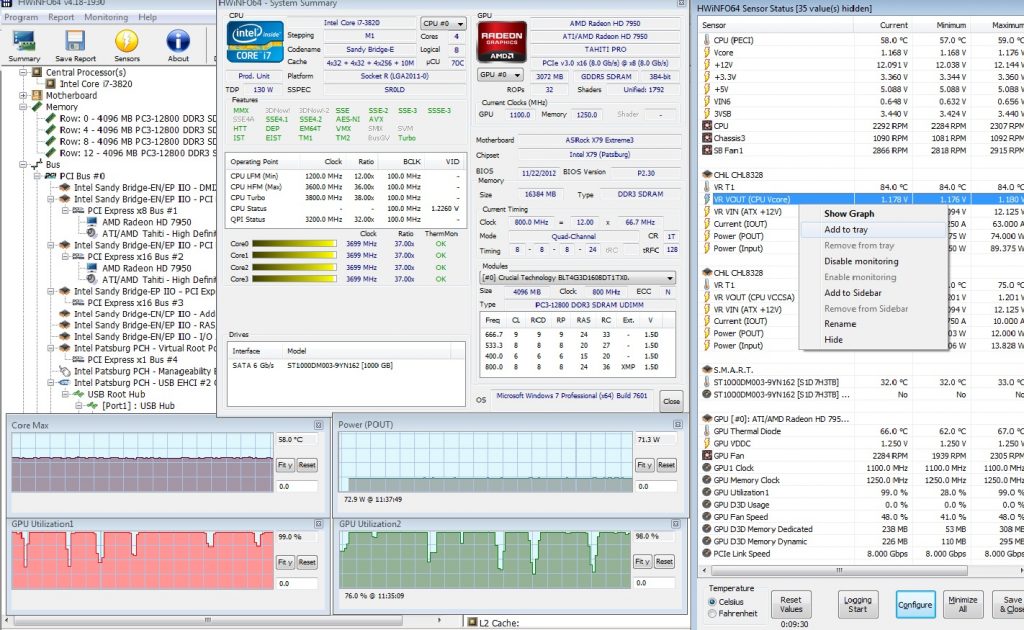The width and height of the screenshot is (1024, 630).
Task: Click the Power (POUT) minimum value field
Action: tap(656, 486)
